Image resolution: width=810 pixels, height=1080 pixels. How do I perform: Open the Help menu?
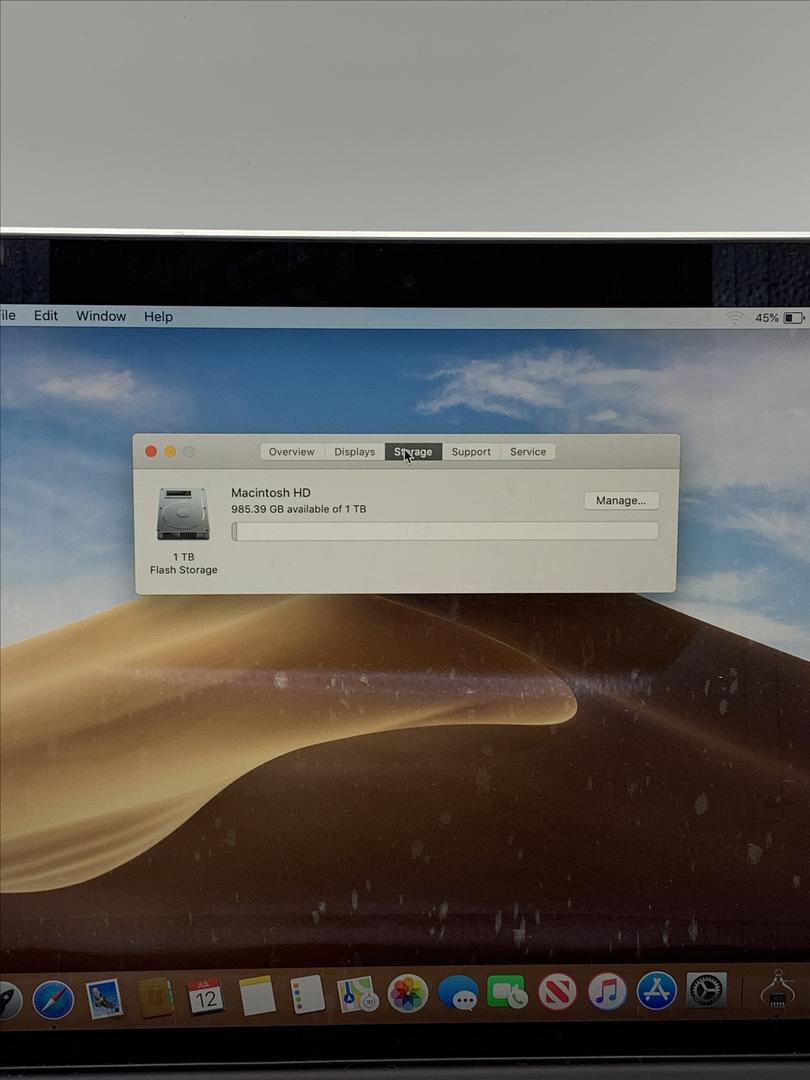pos(158,317)
